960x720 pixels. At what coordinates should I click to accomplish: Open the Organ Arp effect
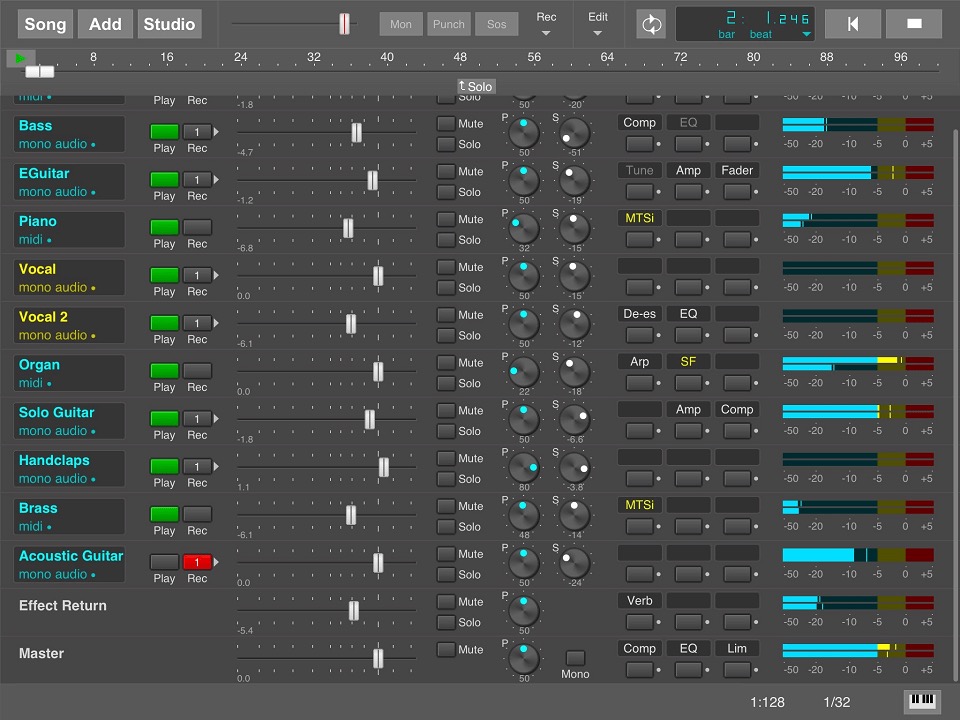point(639,361)
